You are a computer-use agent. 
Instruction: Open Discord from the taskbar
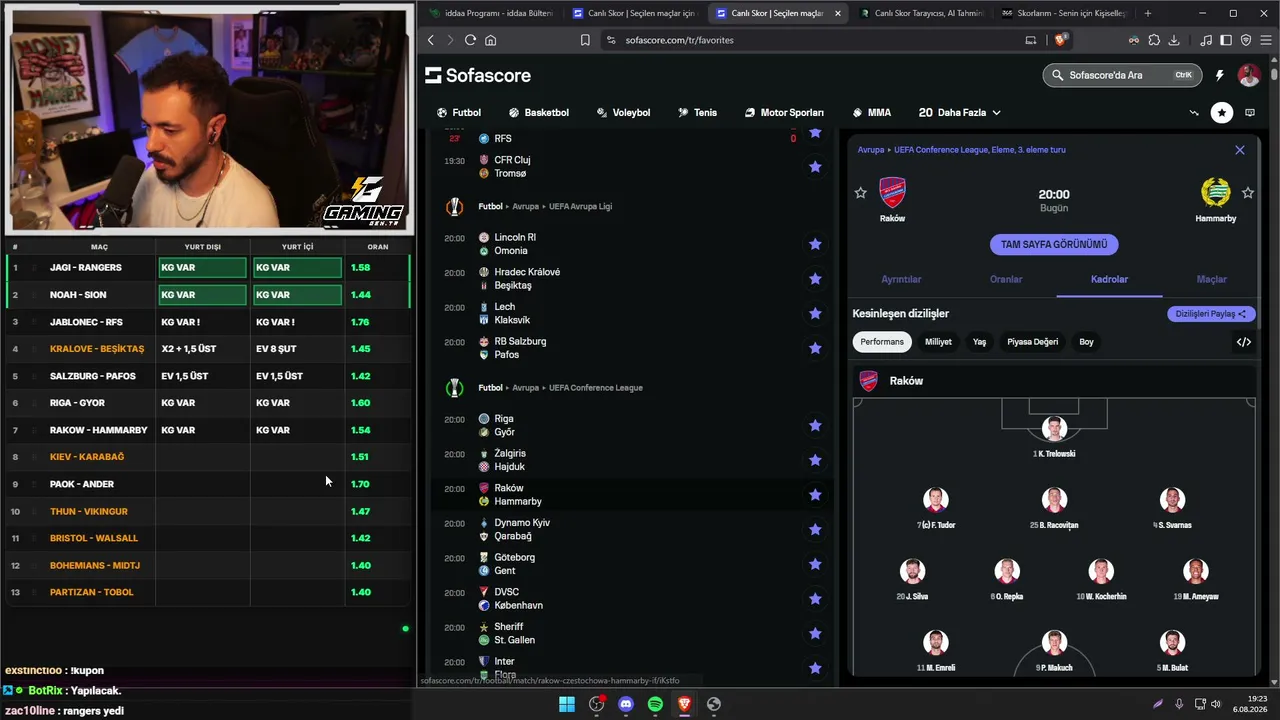(x=626, y=704)
